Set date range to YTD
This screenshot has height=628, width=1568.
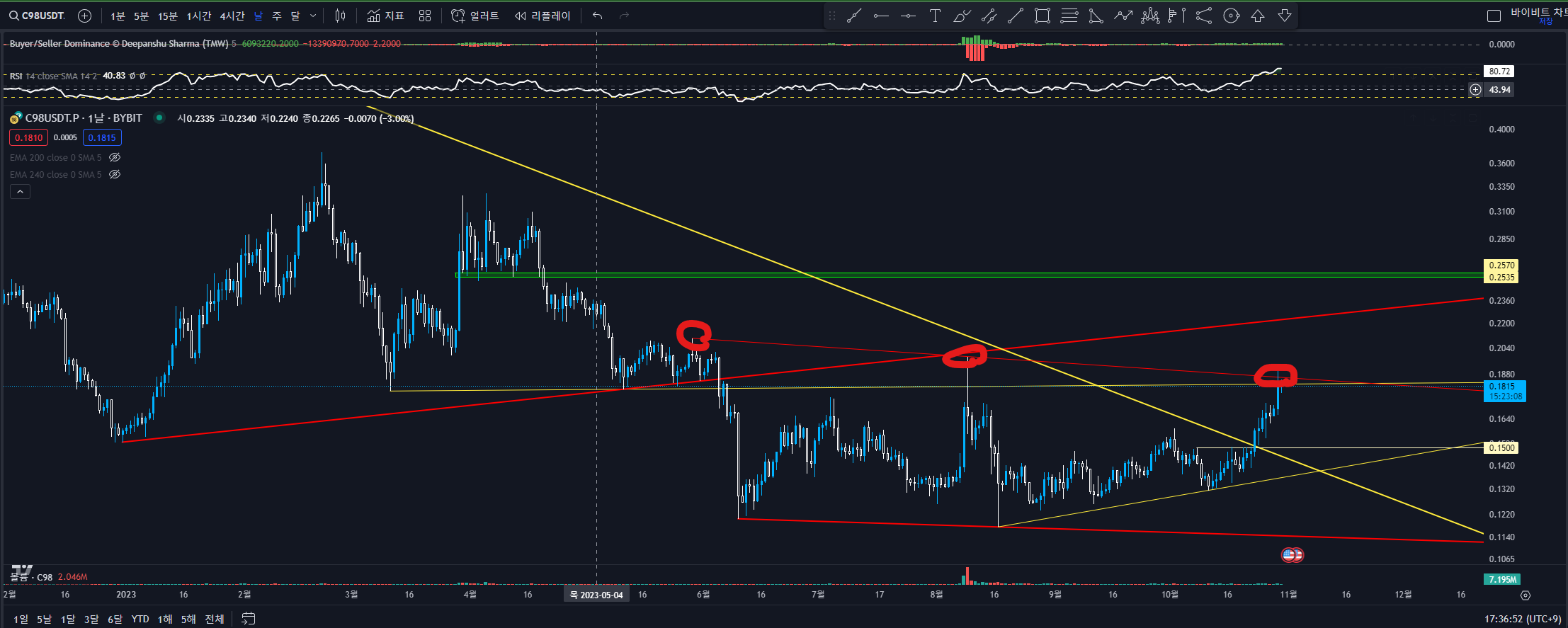[140, 619]
